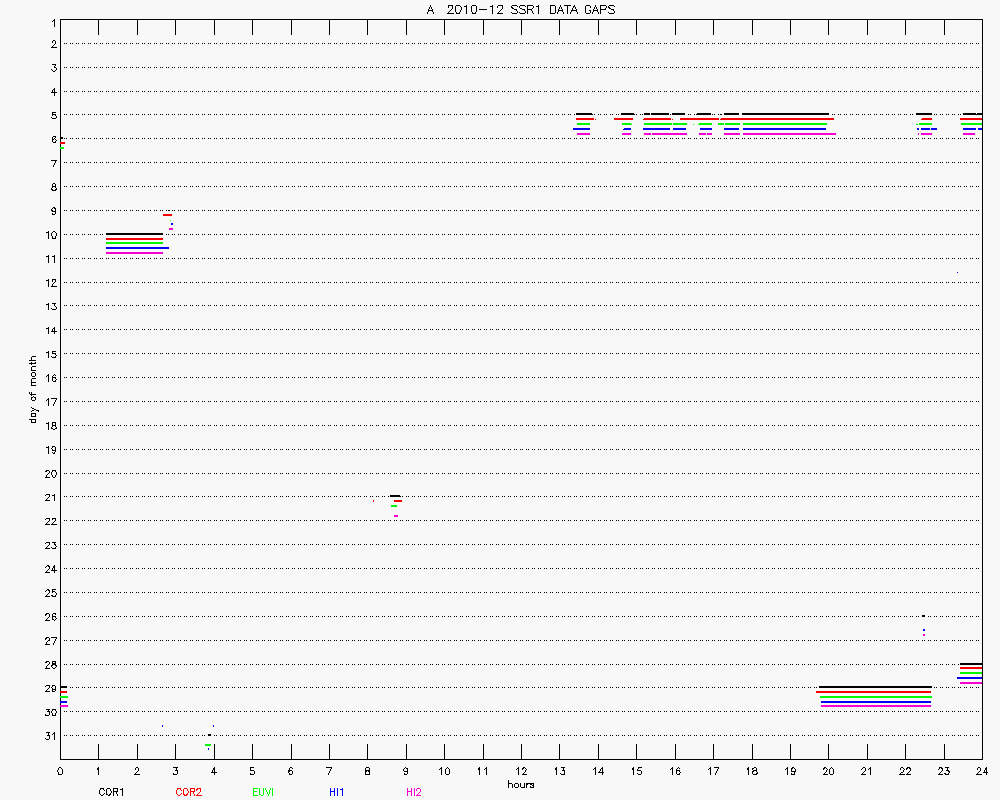Screen dimensions: 1000x800
Task: Click the hour 12 tick label
Action: (x=521, y=771)
